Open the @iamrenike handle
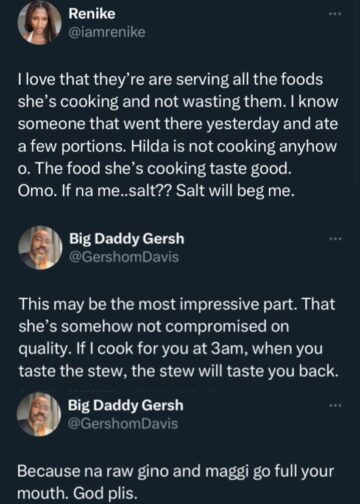Image resolution: width=360 pixels, height=504 pixels. tap(107, 32)
